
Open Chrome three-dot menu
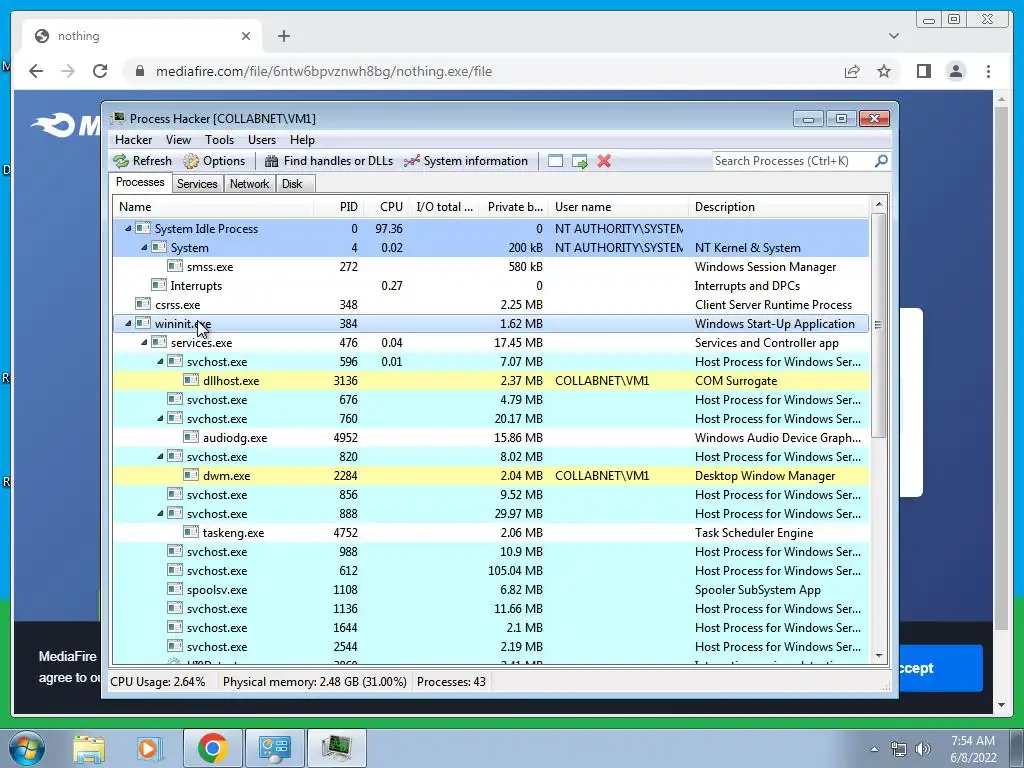coord(988,71)
